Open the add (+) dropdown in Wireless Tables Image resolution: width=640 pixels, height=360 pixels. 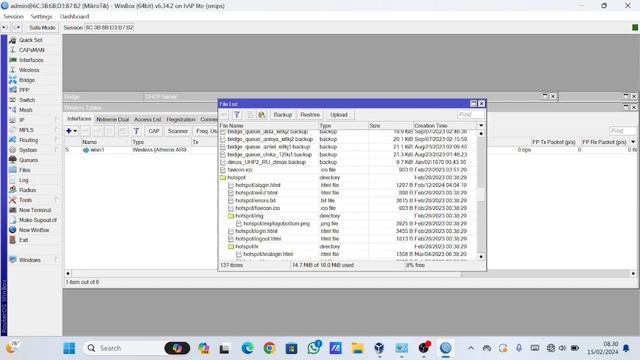(x=71, y=131)
